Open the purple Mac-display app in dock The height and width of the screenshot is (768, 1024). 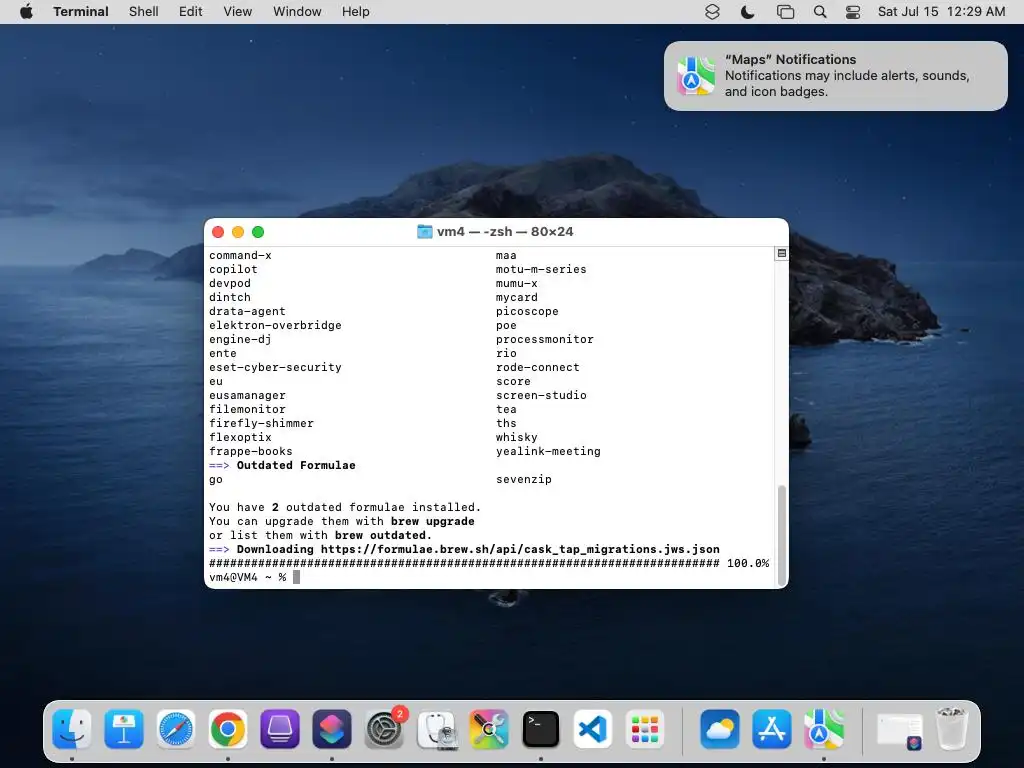pyautogui.click(x=280, y=728)
